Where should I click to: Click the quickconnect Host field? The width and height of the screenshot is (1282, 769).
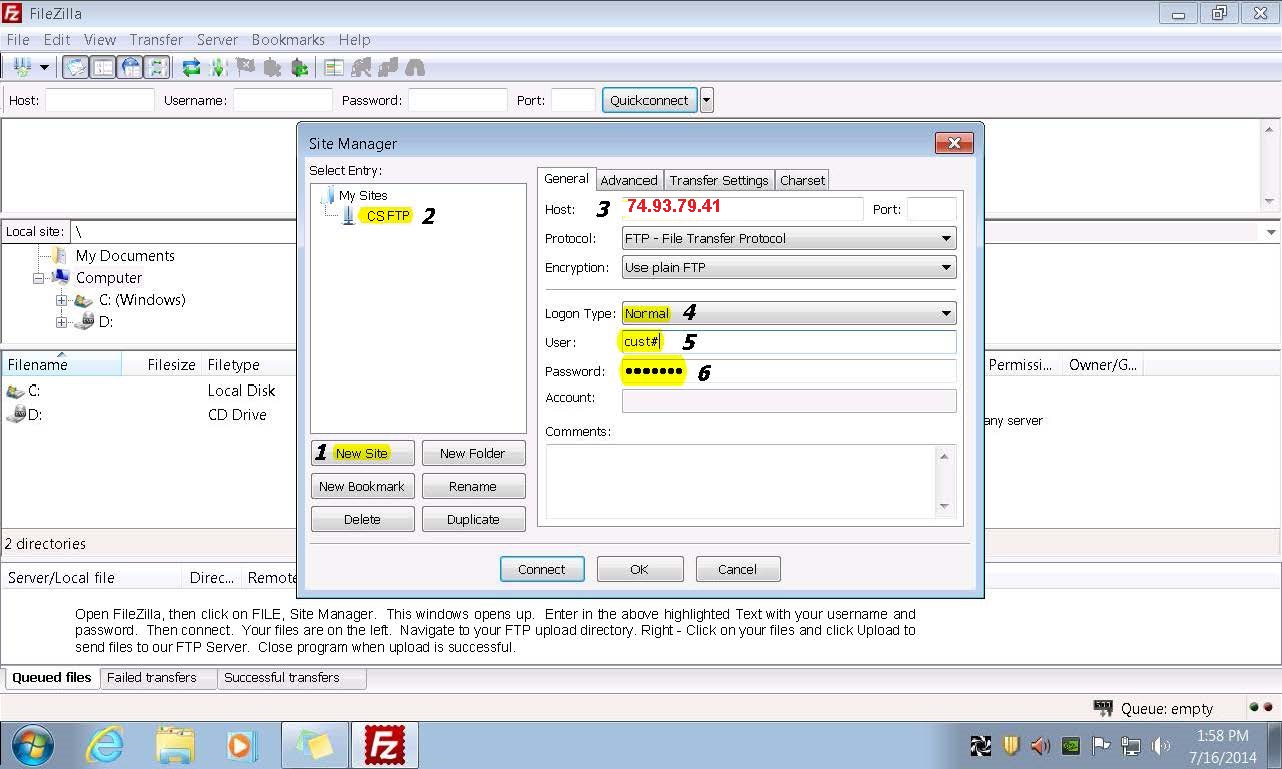point(100,100)
